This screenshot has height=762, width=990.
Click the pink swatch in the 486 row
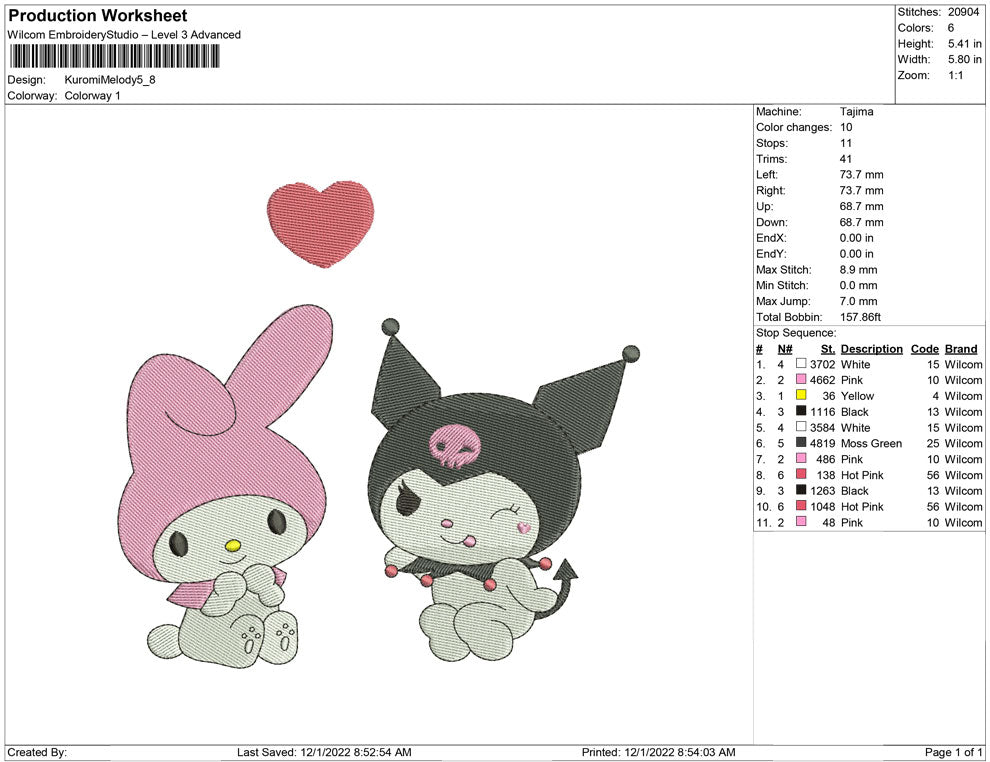(x=801, y=458)
